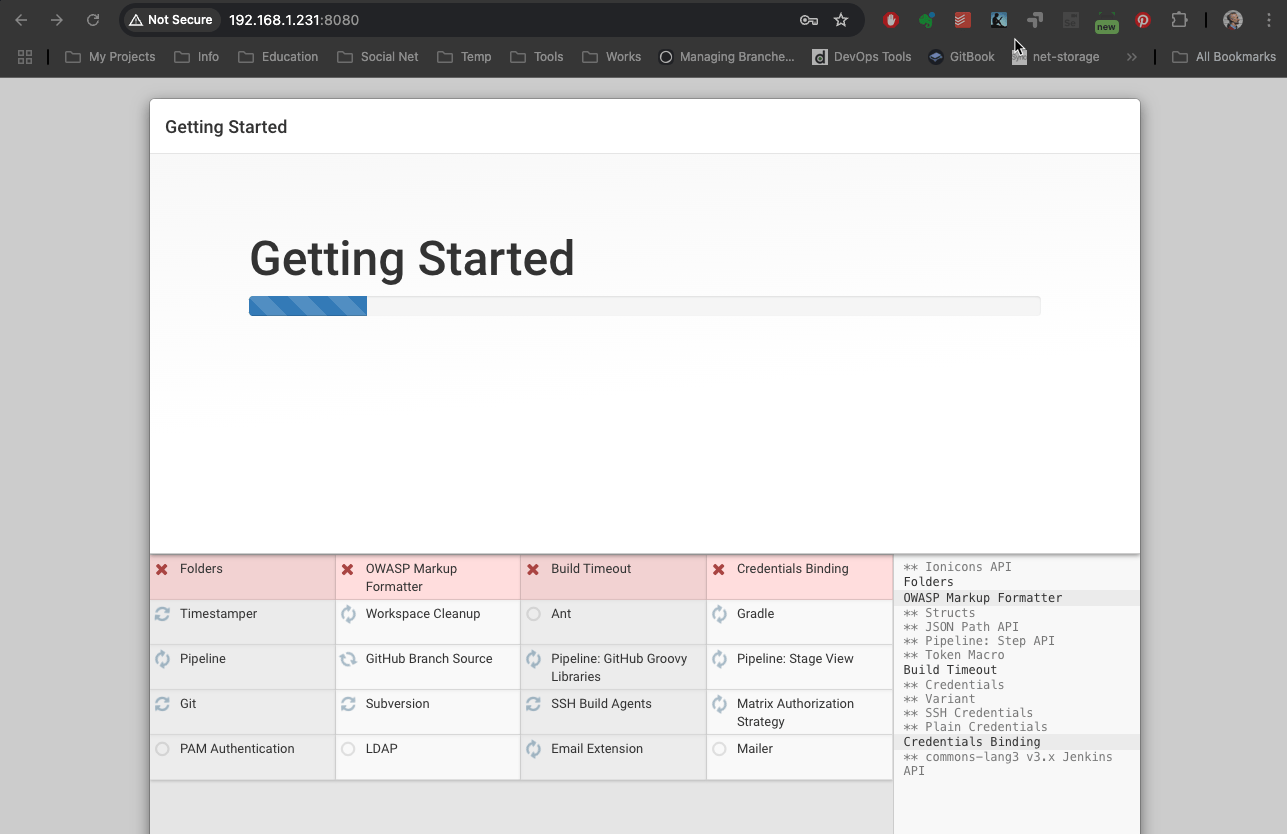Click the saved passwords key icon

(x=808, y=20)
